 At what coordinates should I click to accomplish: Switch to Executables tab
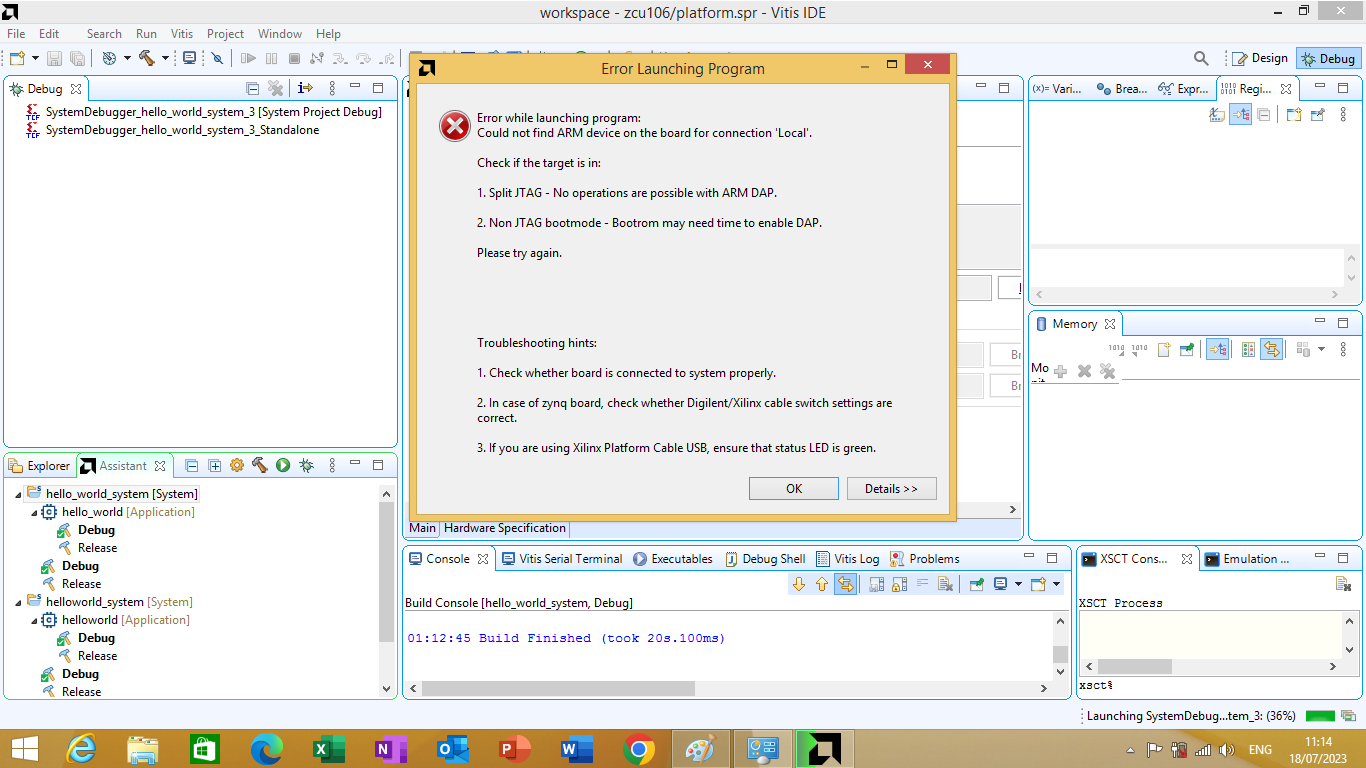[x=673, y=559]
